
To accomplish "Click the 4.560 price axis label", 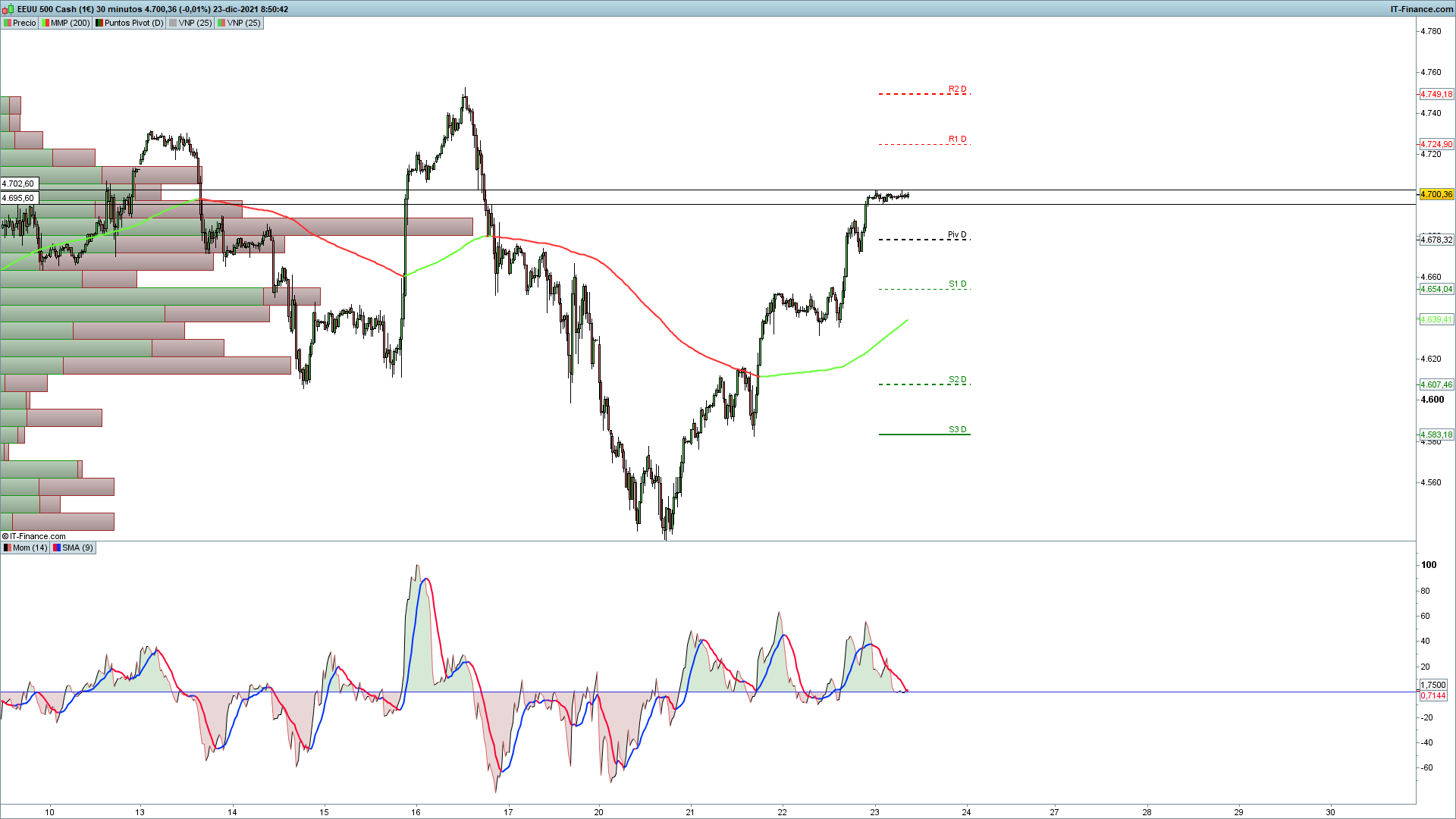I will (x=1431, y=482).
